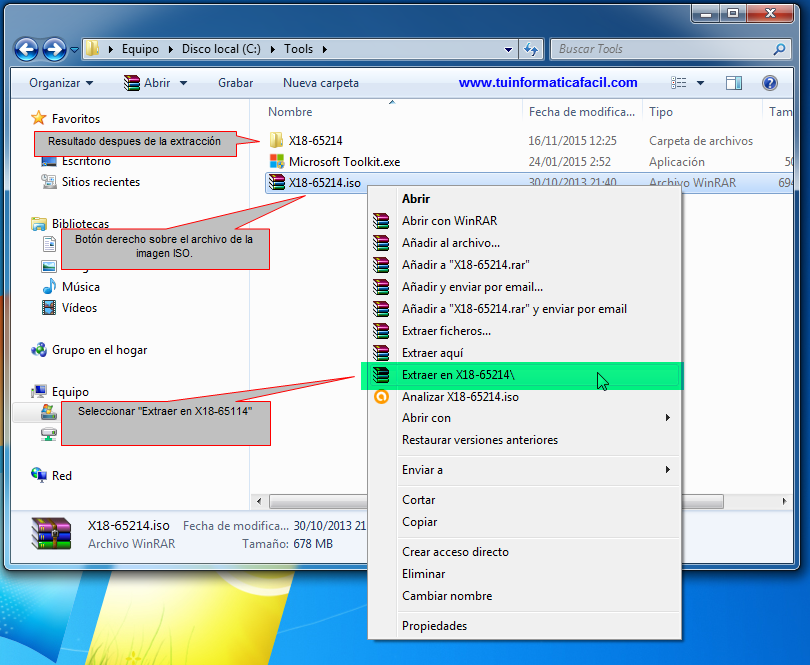
Task: Click the change view icon
Action: point(679,83)
